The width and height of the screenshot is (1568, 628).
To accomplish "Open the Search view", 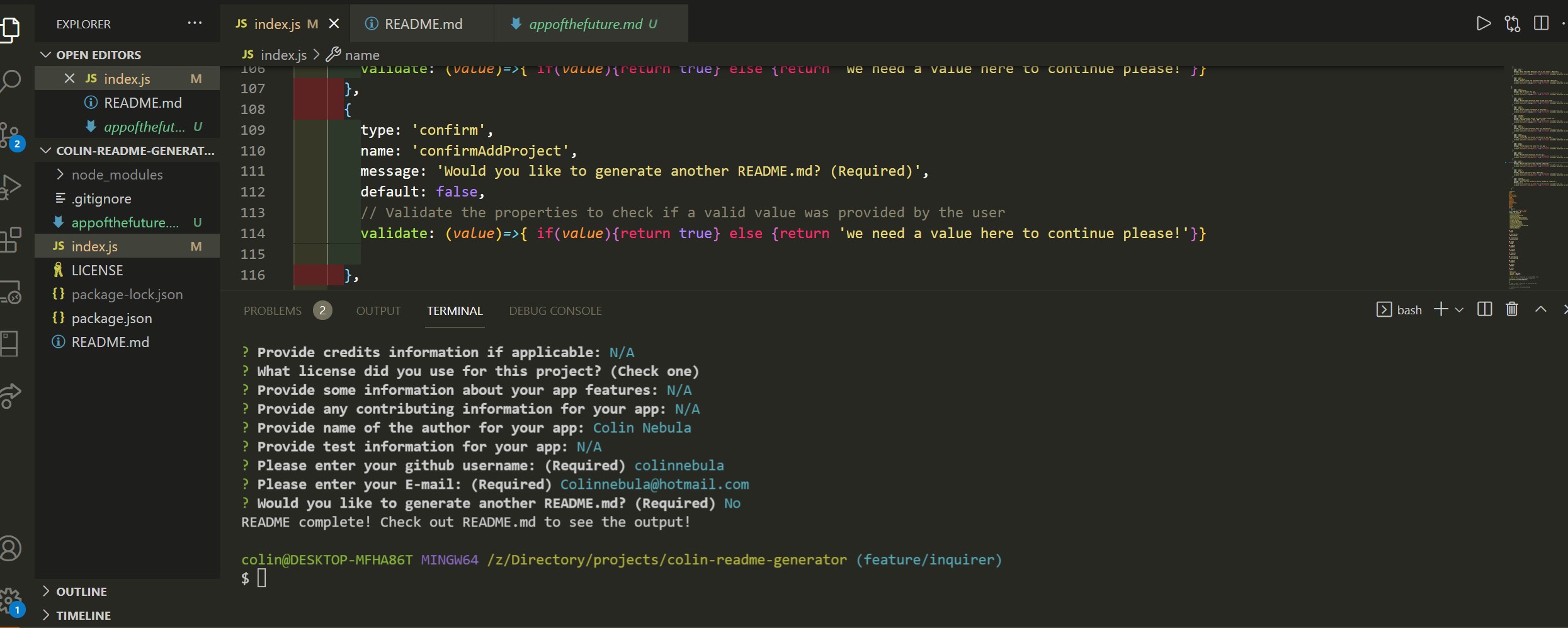I will pos(11,81).
